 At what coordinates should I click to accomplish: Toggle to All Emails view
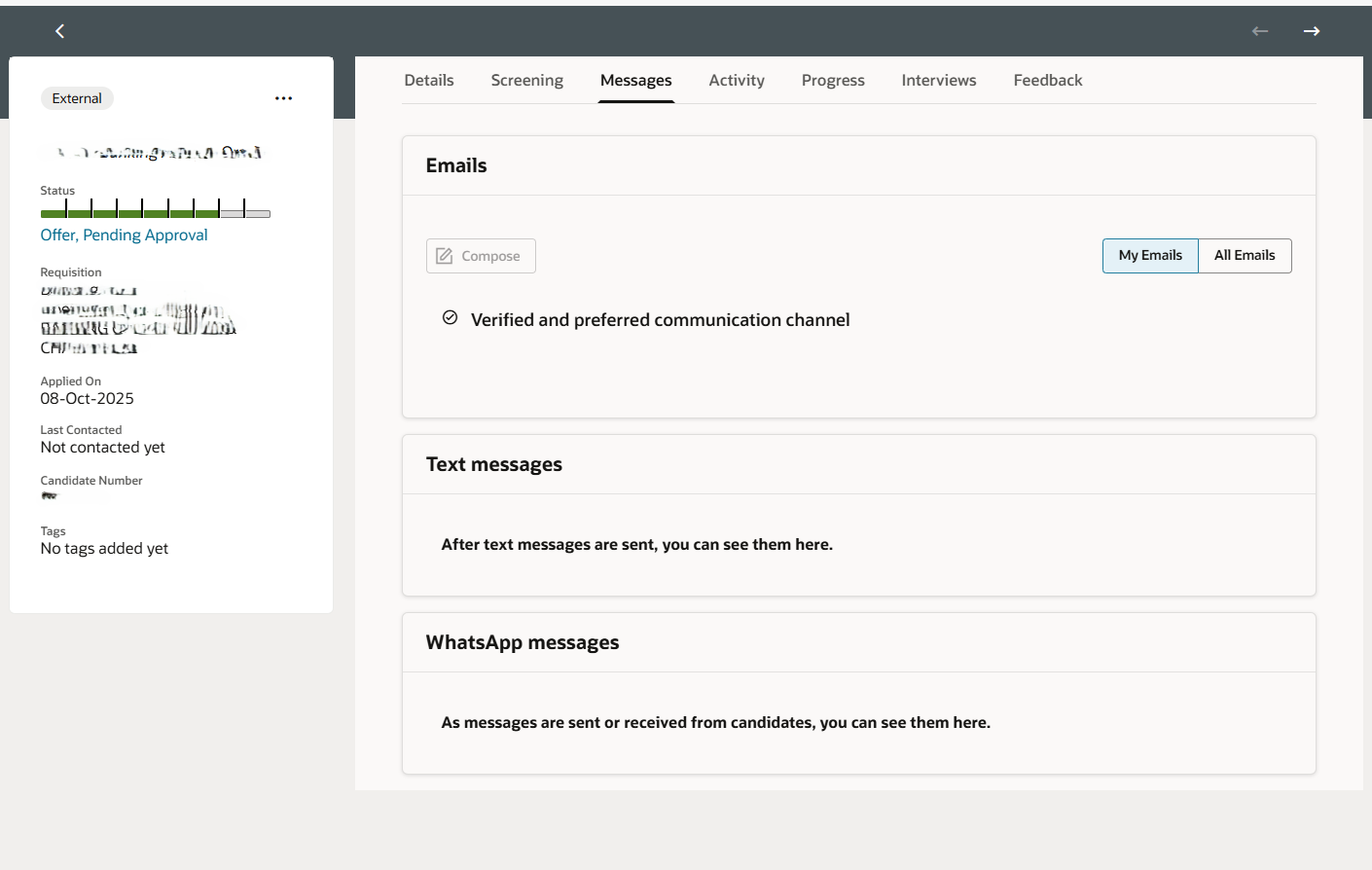click(x=1245, y=256)
